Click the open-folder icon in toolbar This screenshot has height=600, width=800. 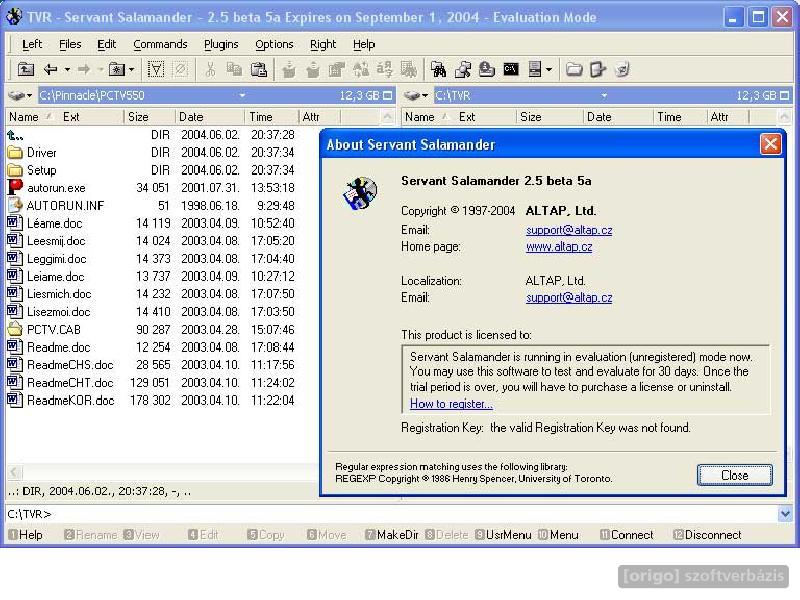pos(574,69)
